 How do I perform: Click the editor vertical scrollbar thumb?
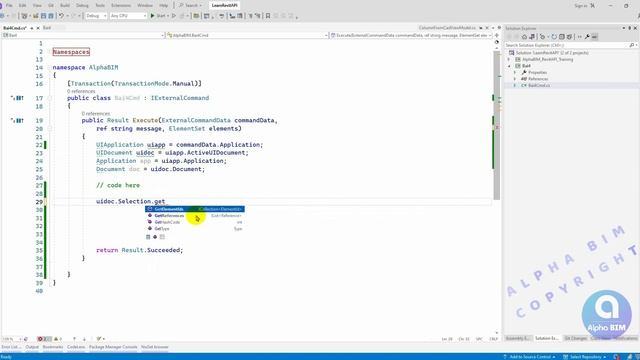pos(497,126)
